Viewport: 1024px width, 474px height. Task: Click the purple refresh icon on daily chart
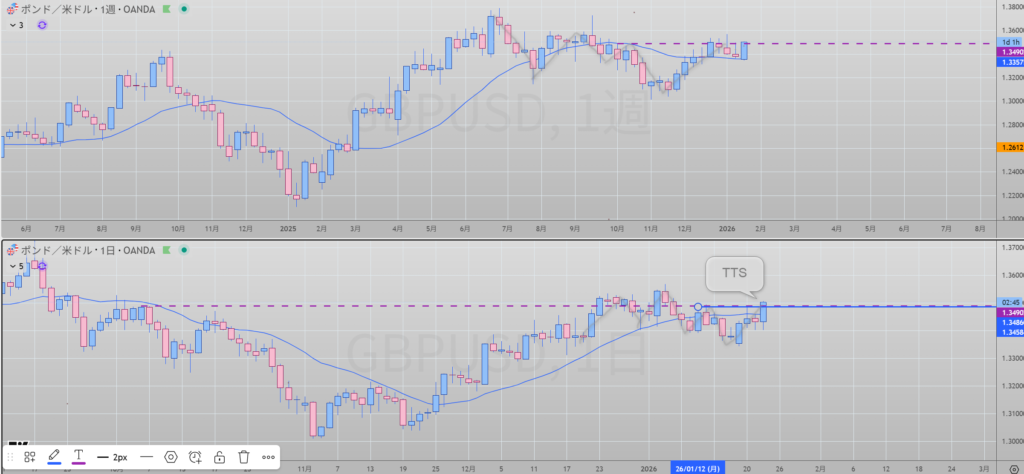coord(43,266)
